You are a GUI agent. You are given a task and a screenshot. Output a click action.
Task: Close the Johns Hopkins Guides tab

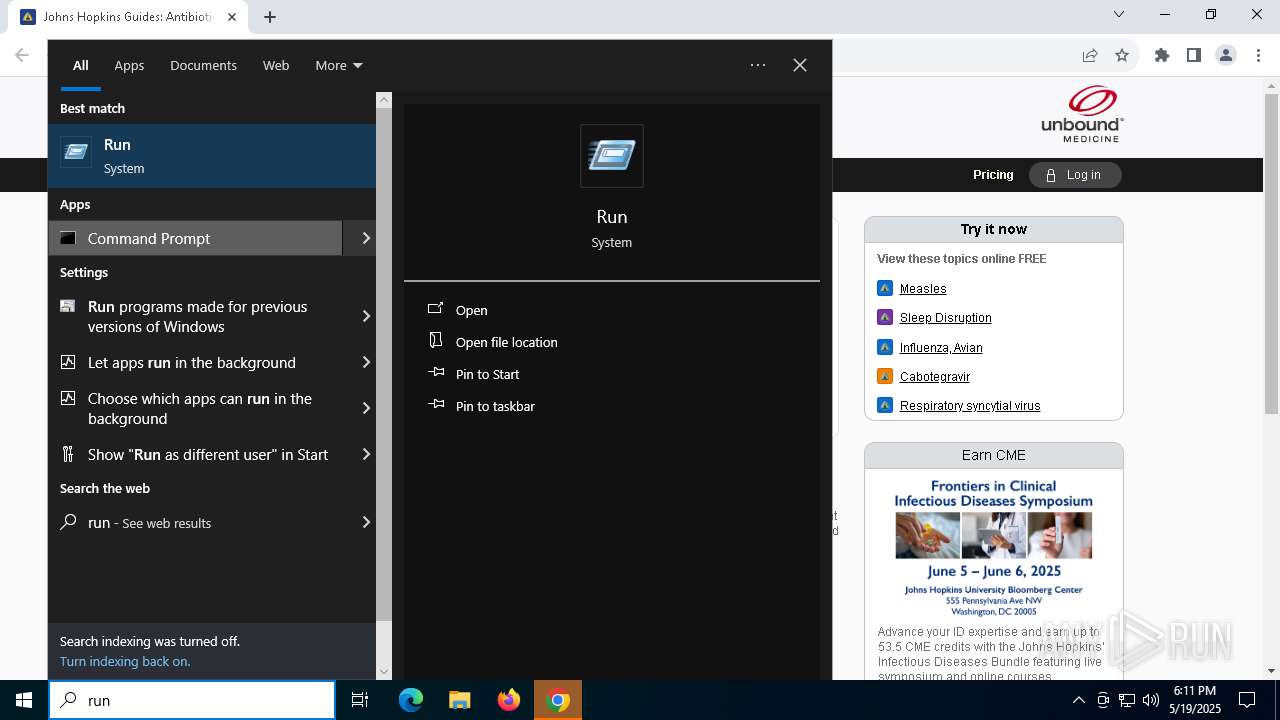pyautogui.click(x=232, y=17)
